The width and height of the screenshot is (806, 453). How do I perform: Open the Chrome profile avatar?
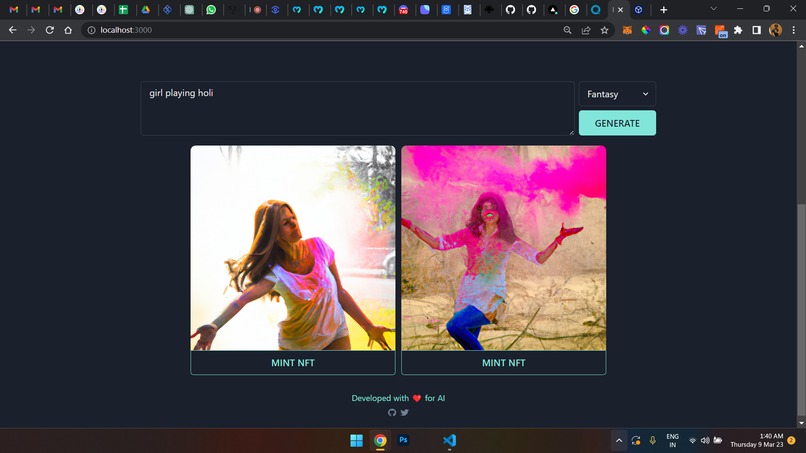click(775, 30)
